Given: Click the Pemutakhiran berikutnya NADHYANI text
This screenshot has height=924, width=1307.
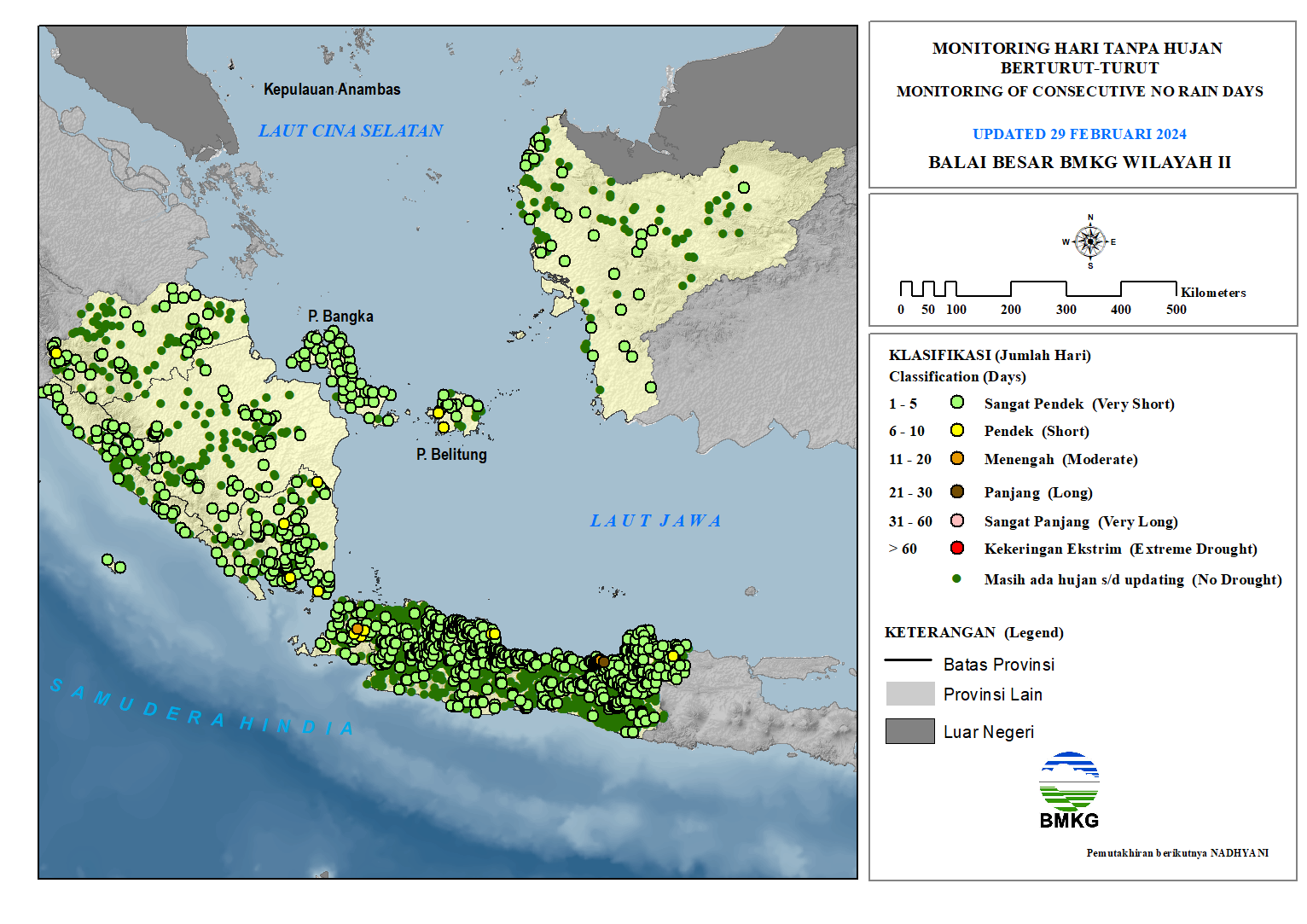Looking at the screenshot, I should point(1177,852).
